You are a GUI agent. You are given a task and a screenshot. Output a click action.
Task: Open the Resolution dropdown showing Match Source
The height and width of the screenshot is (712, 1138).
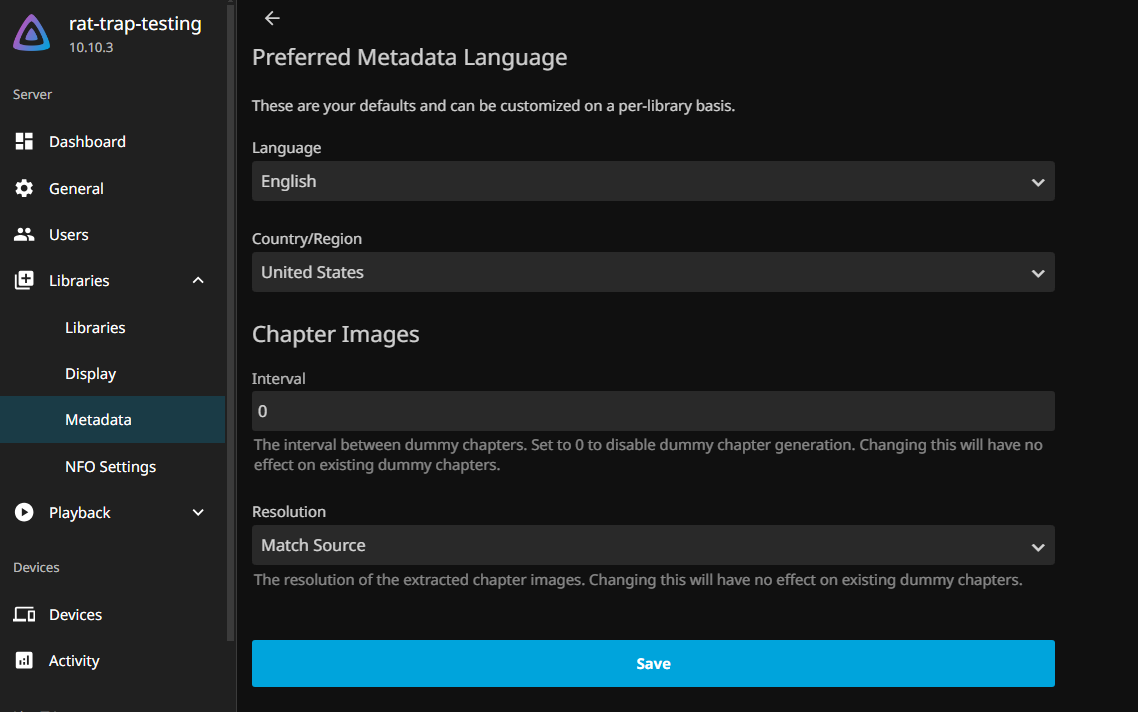(x=652, y=546)
